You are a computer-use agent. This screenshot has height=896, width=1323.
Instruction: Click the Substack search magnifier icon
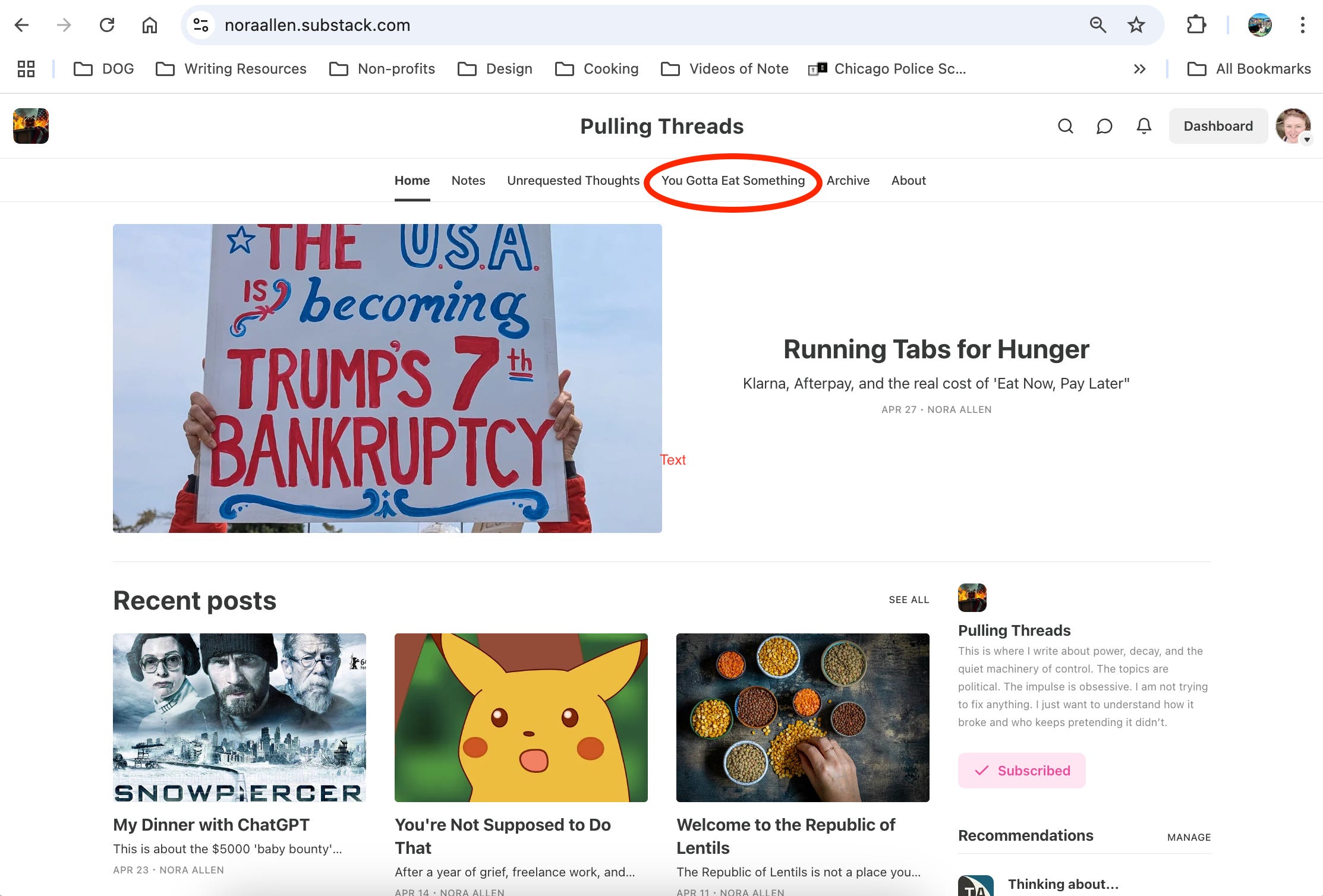point(1065,126)
